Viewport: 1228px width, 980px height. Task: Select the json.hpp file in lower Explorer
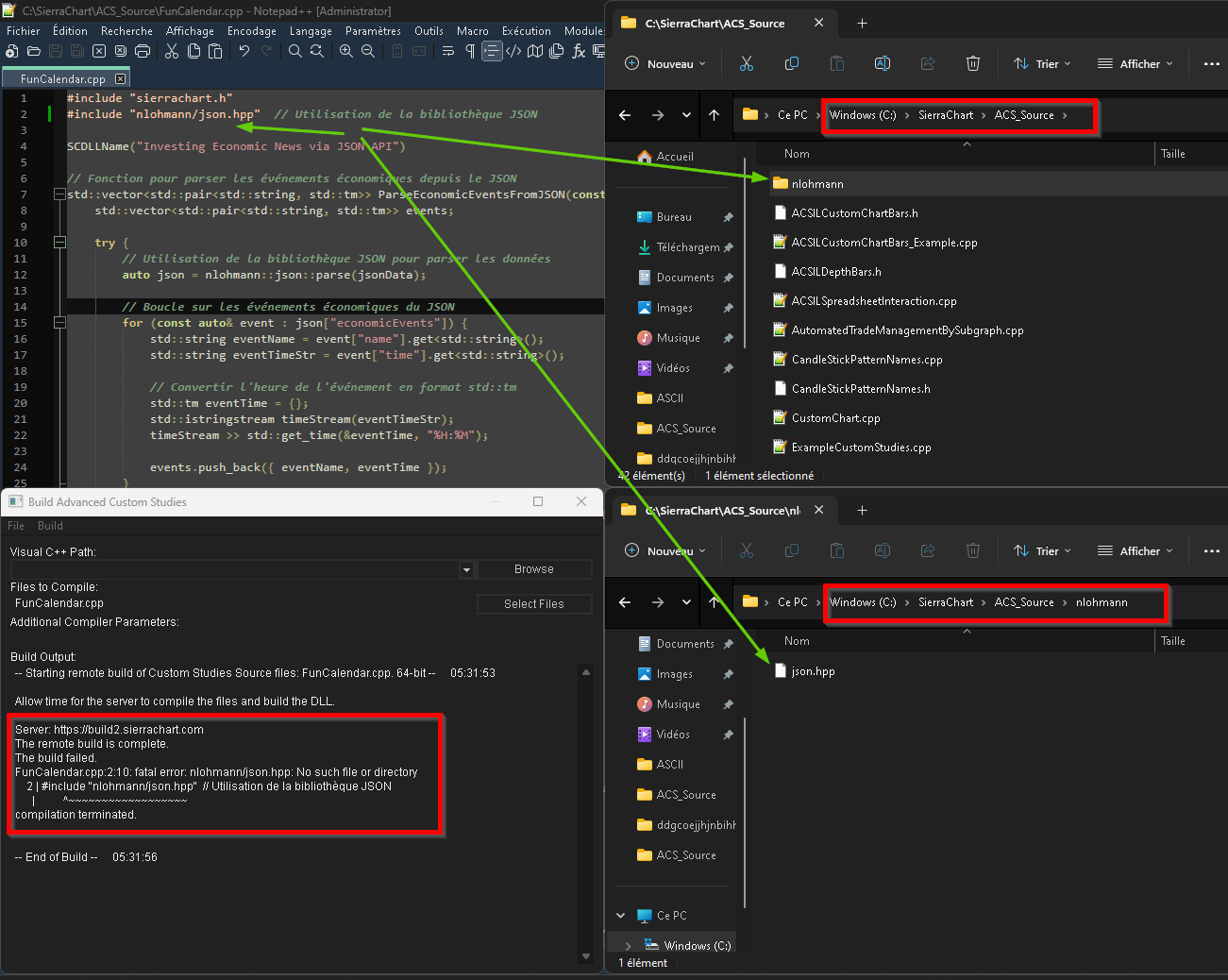click(x=813, y=671)
